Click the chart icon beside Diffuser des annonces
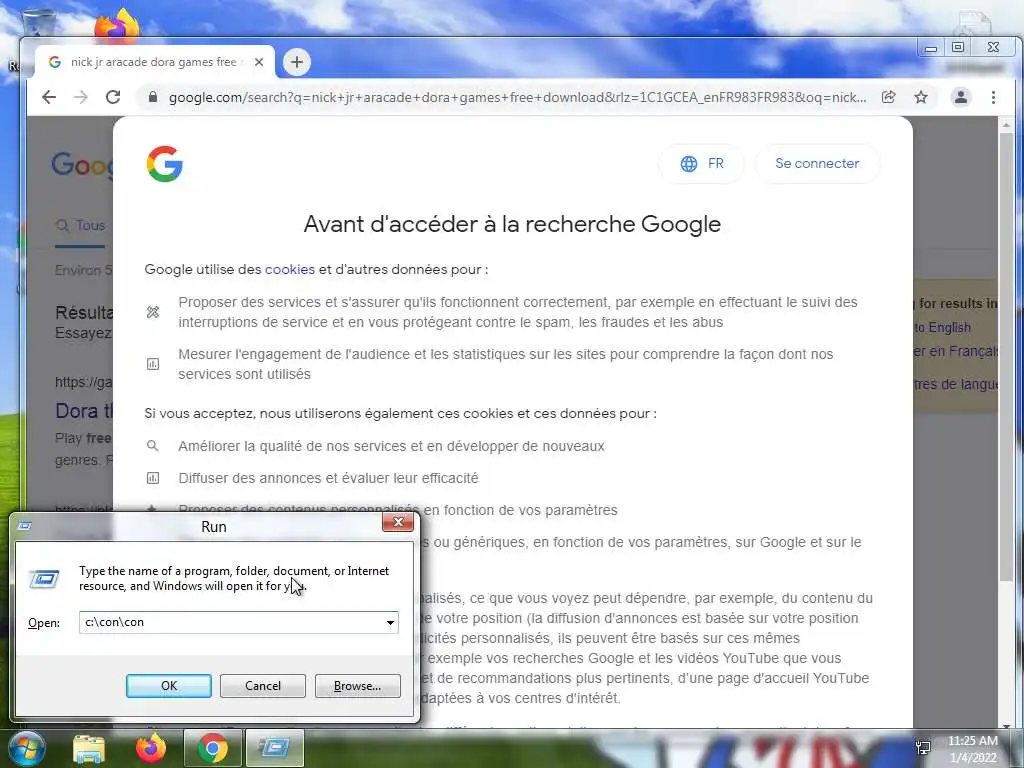Image resolution: width=1024 pixels, height=768 pixels. (153, 478)
